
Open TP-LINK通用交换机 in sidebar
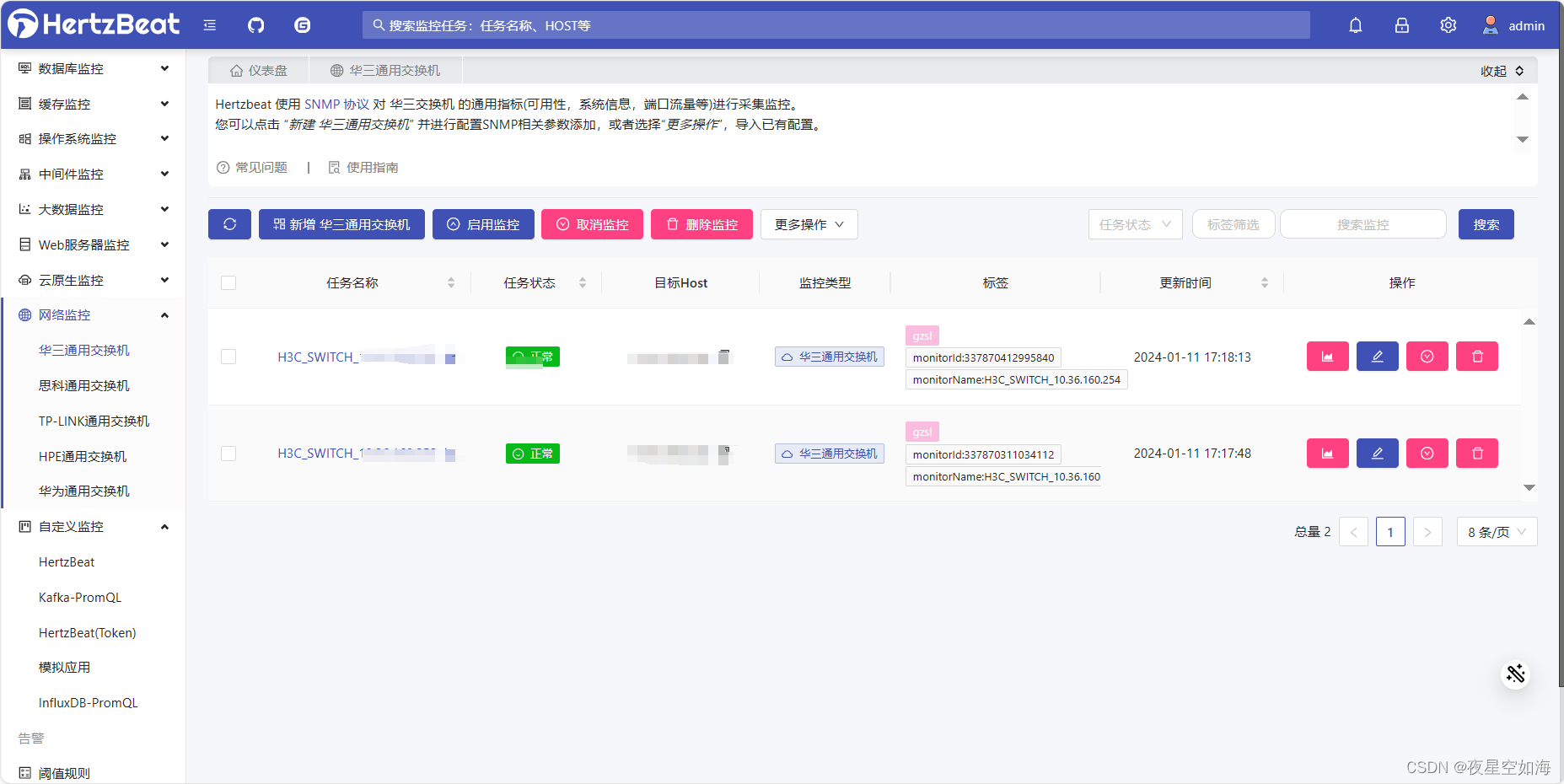pyautogui.click(x=94, y=421)
